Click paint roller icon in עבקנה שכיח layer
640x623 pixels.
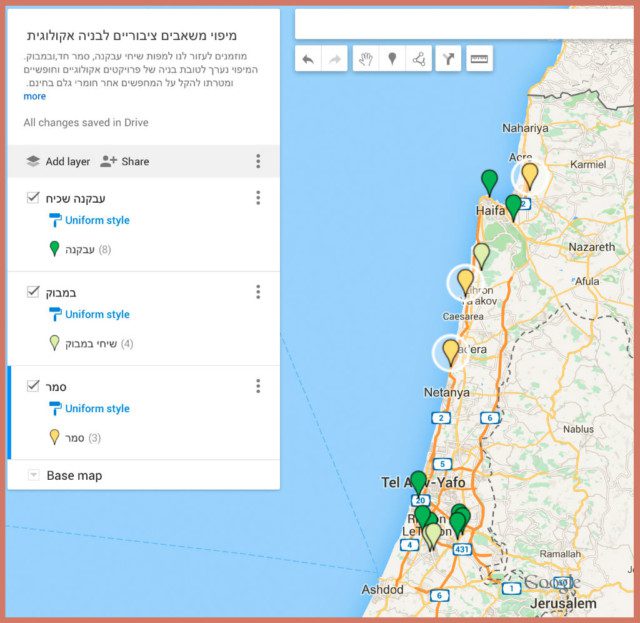pos(55,220)
